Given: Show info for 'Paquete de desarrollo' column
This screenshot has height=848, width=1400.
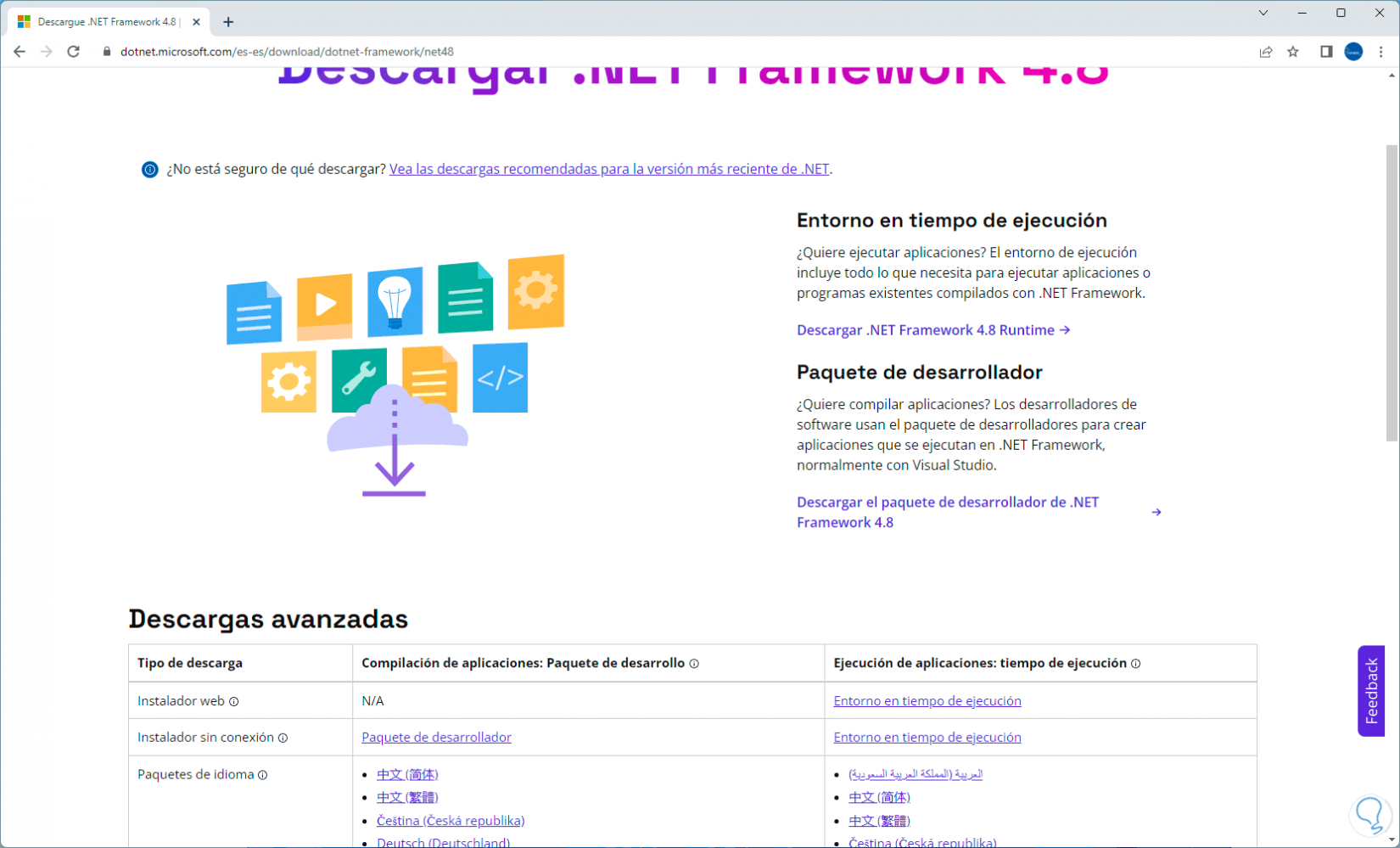Looking at the screenshot, I should tap(694, 664).
